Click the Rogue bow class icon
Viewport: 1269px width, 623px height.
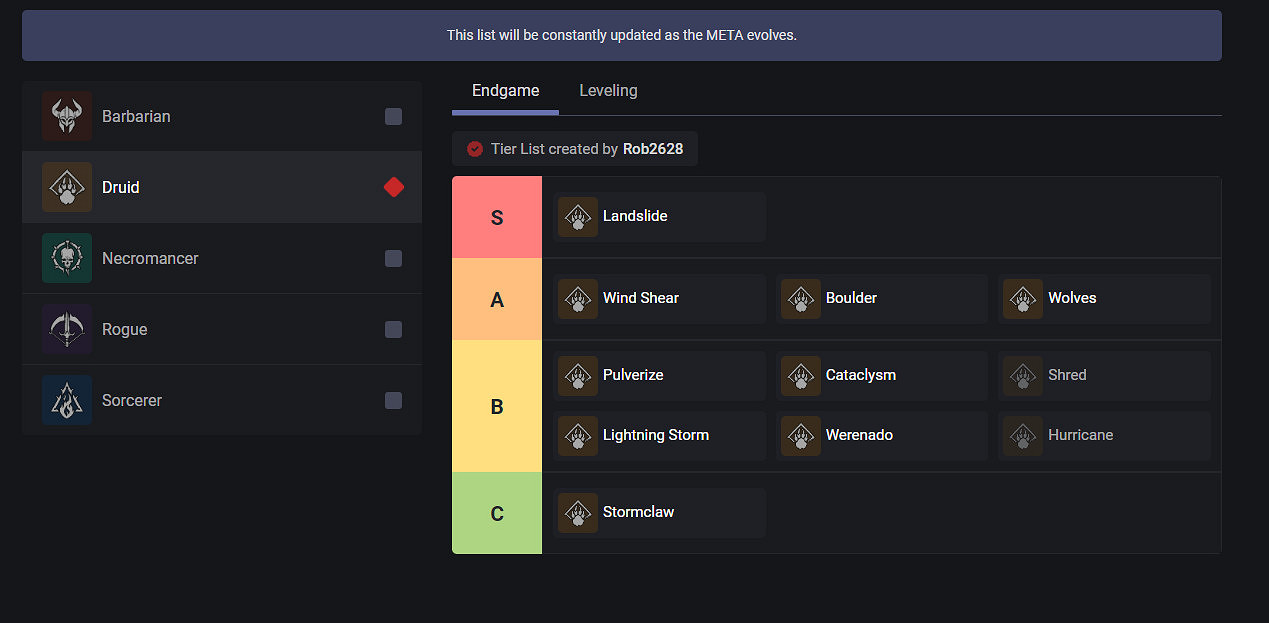click(x=67, y=329)
